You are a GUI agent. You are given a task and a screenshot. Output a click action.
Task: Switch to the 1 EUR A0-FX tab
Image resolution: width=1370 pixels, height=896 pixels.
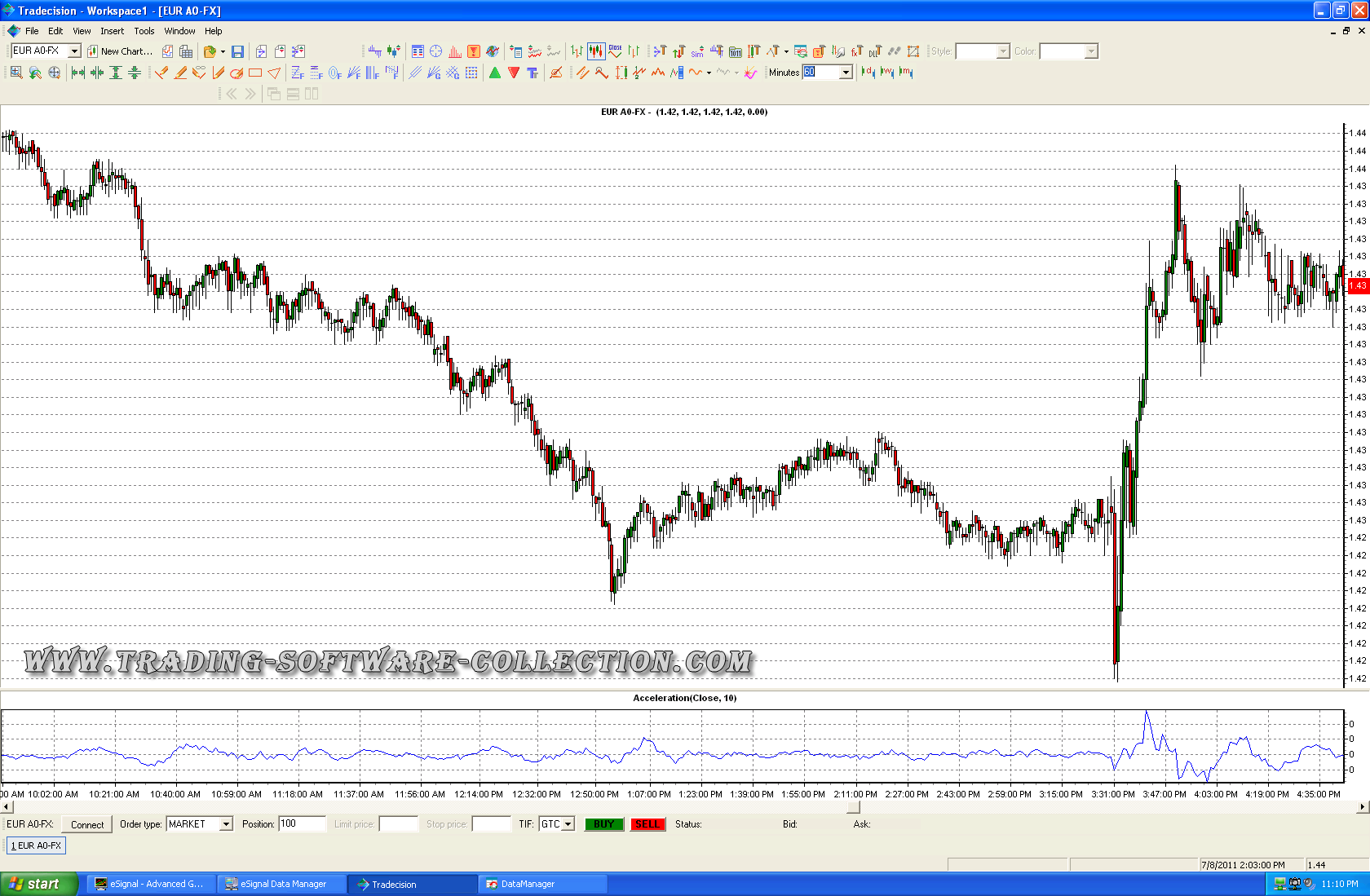click(37, 845)
